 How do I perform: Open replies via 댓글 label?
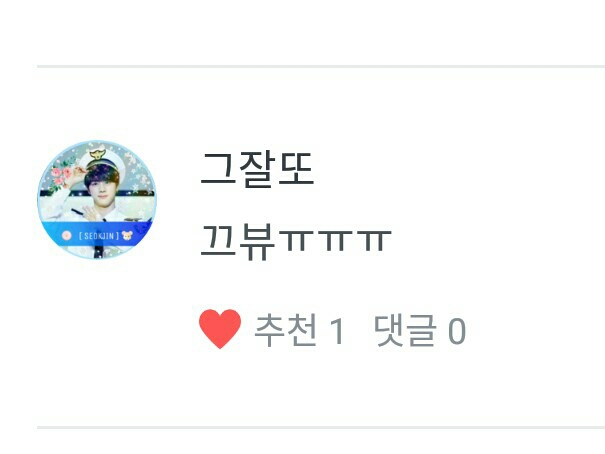click(406, 330)
